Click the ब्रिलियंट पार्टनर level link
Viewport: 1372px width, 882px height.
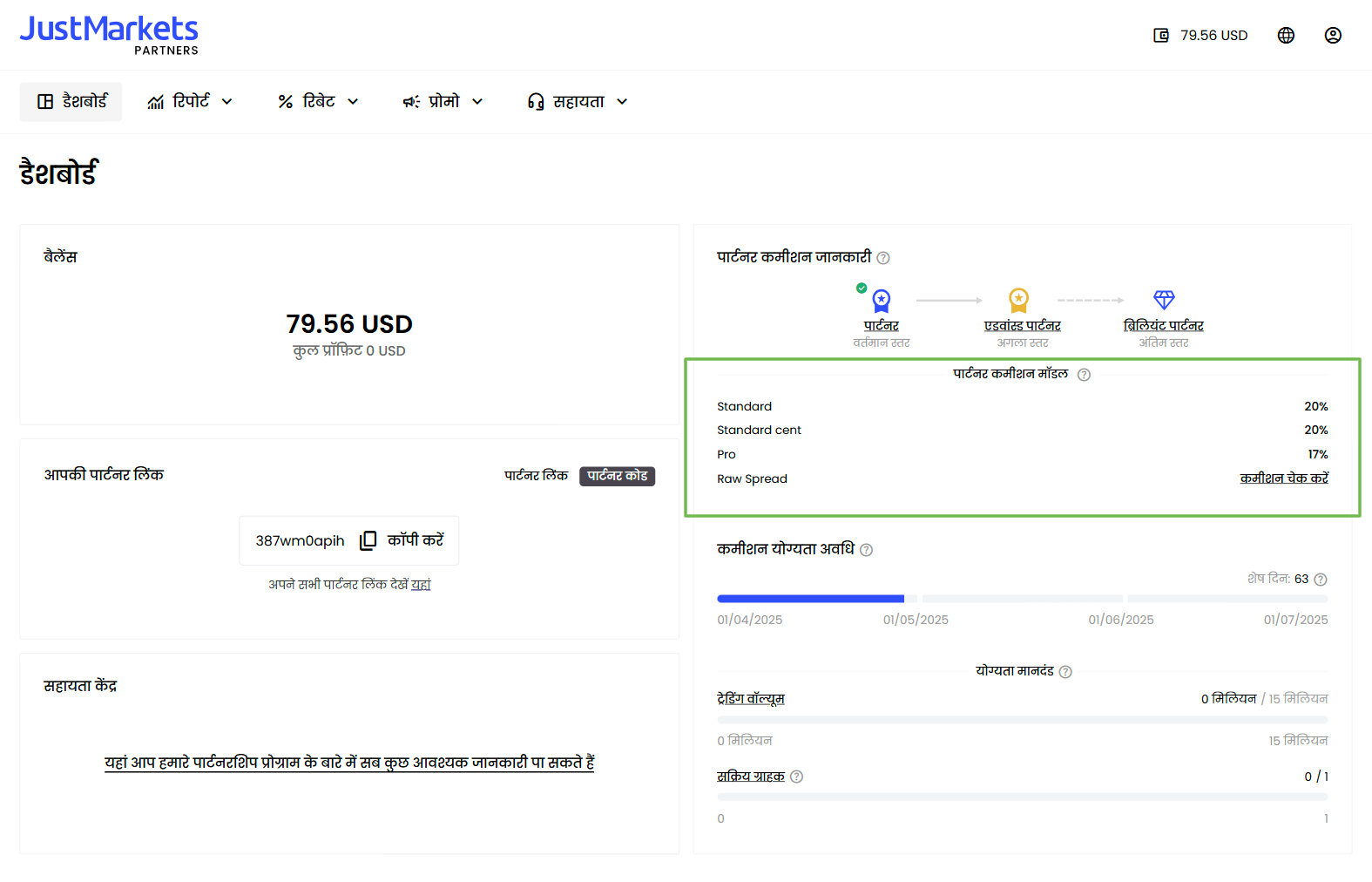1164,326
